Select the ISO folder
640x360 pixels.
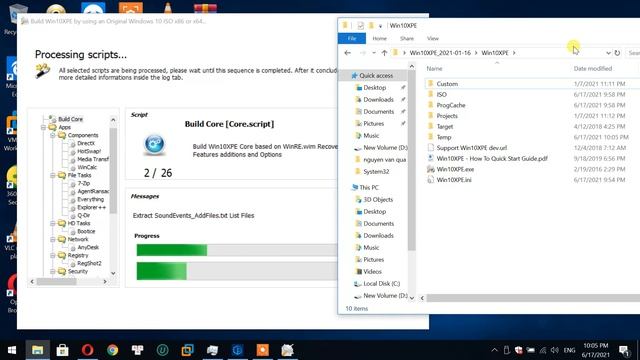pyautogui.click(x=441, y=94)
